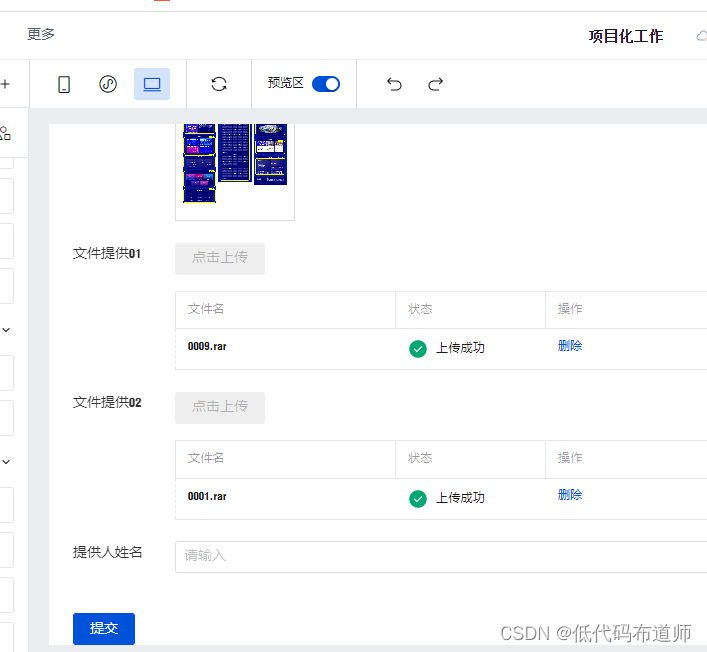Click 上传成功 status of 0001.rar

[x=460, y=498]
